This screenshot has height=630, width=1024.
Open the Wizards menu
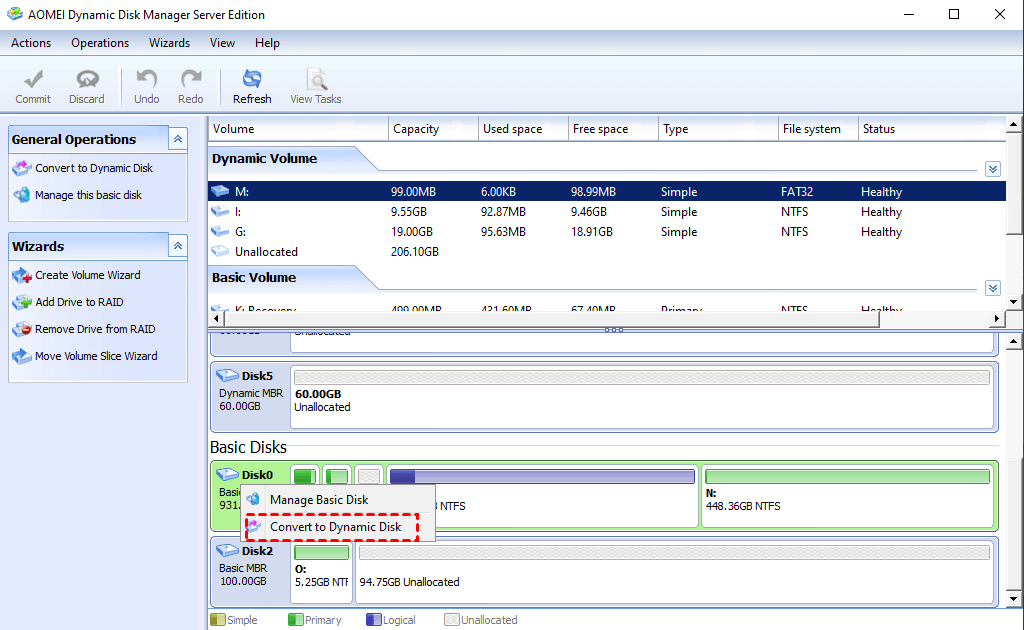coord(169,43)
